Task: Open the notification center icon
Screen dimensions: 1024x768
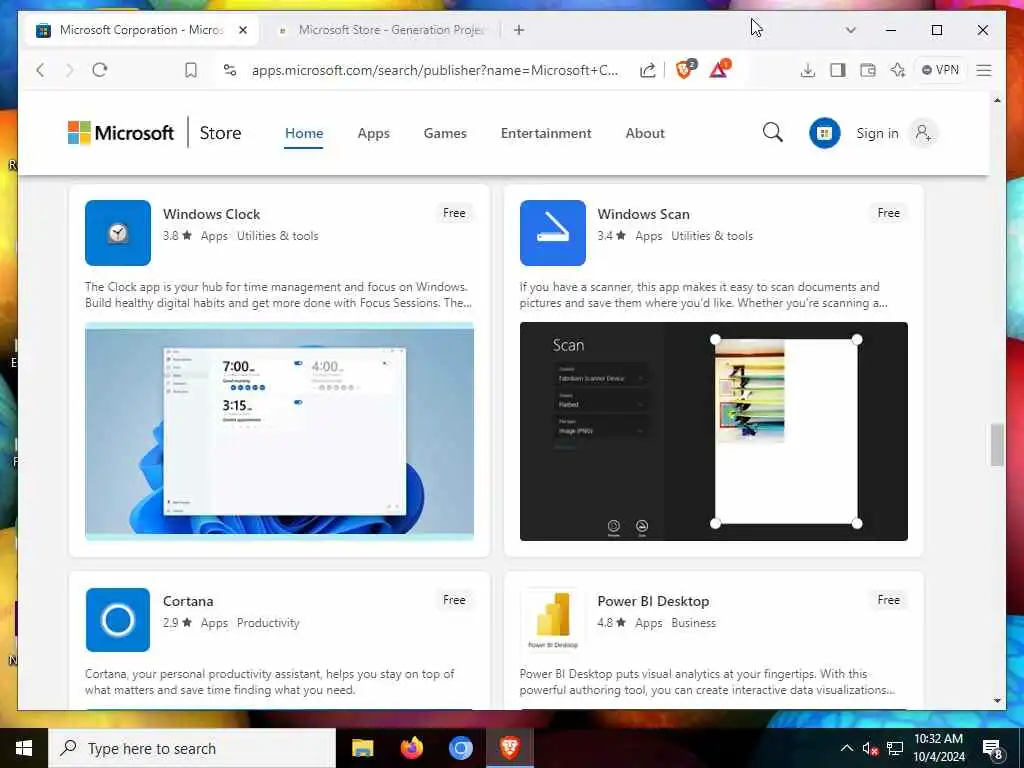Action: click(993, 749)
